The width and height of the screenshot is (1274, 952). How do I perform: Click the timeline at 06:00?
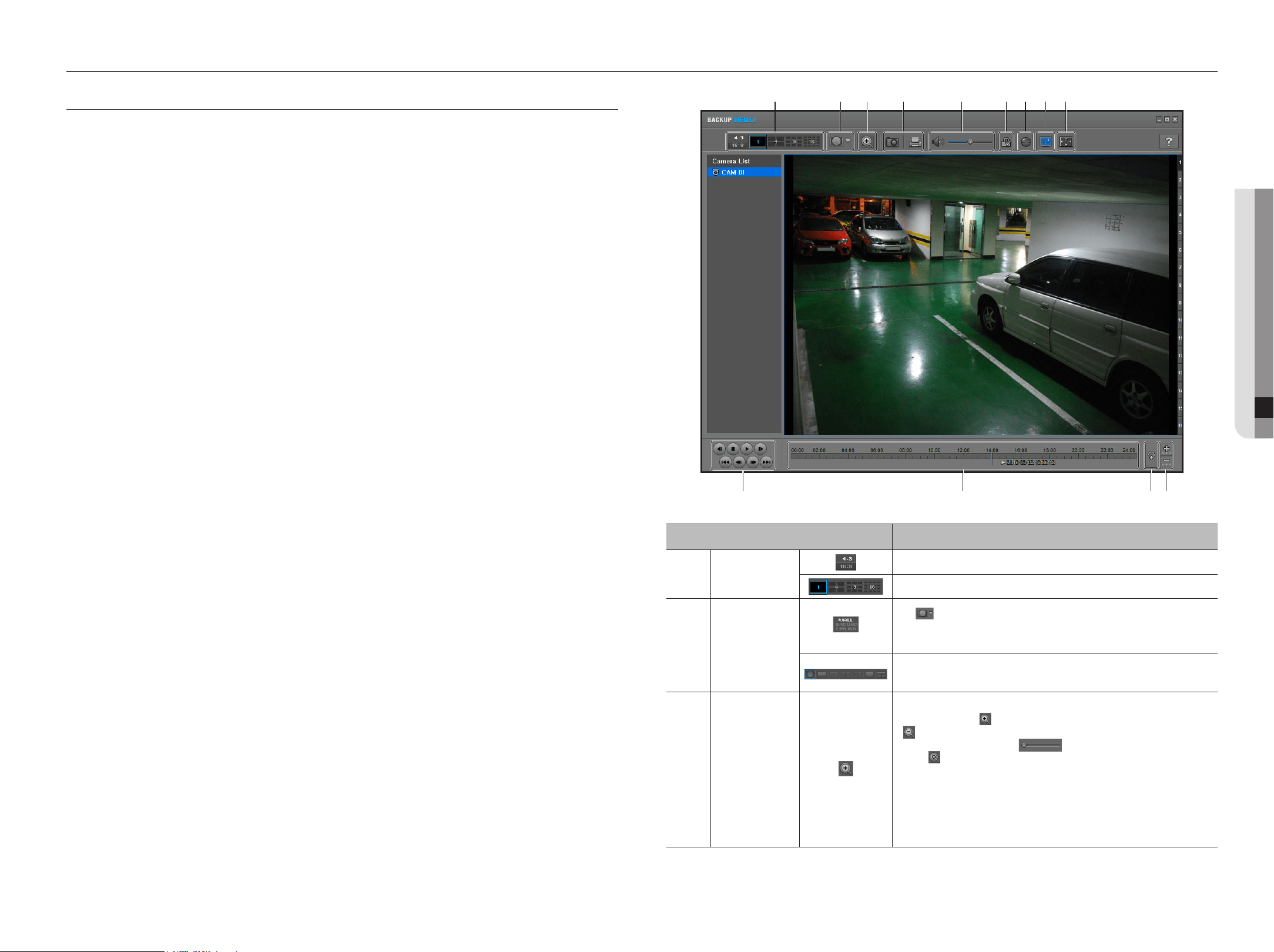coord(877,450)
